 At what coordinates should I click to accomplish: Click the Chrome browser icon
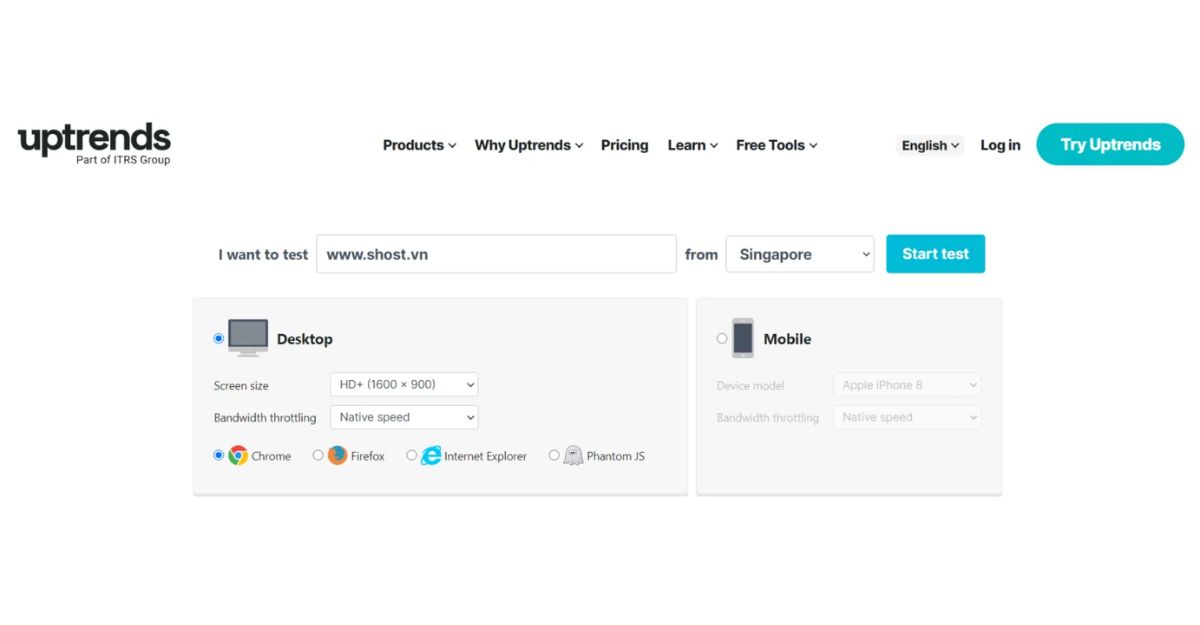point(238,456)
